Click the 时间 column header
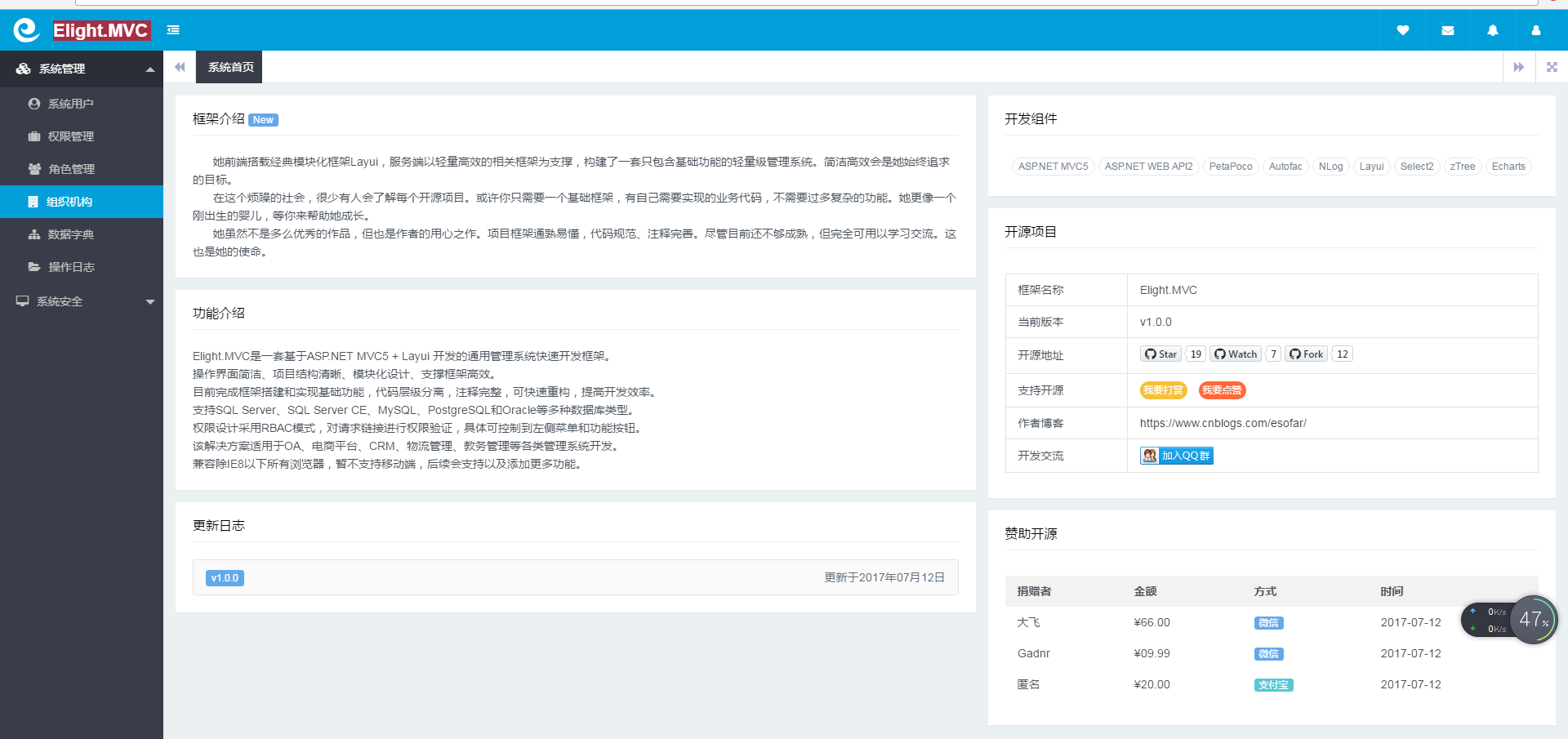1568x739 pixels. (x=1392, y=591)
